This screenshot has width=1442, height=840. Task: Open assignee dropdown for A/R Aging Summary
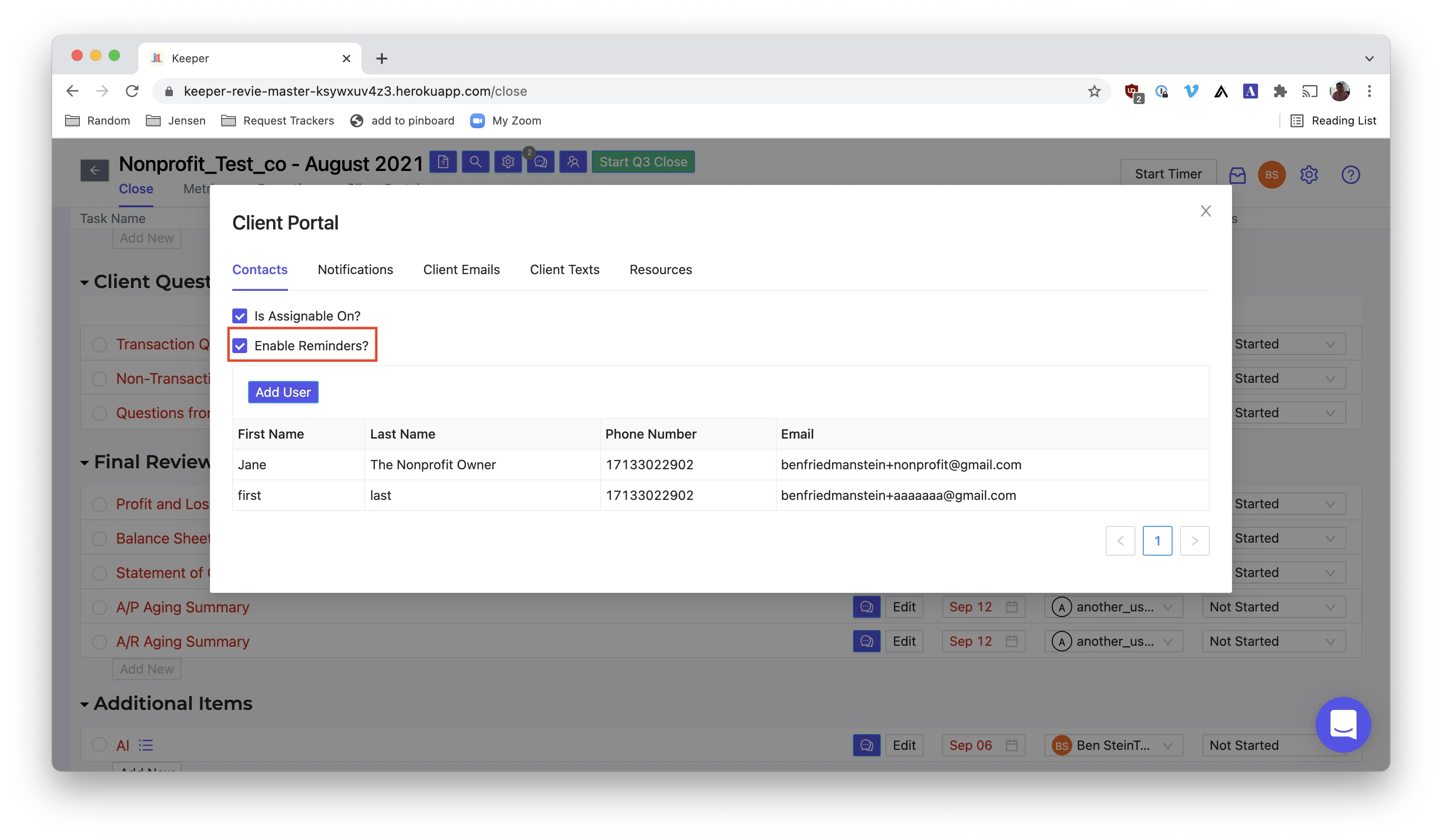1114,642
